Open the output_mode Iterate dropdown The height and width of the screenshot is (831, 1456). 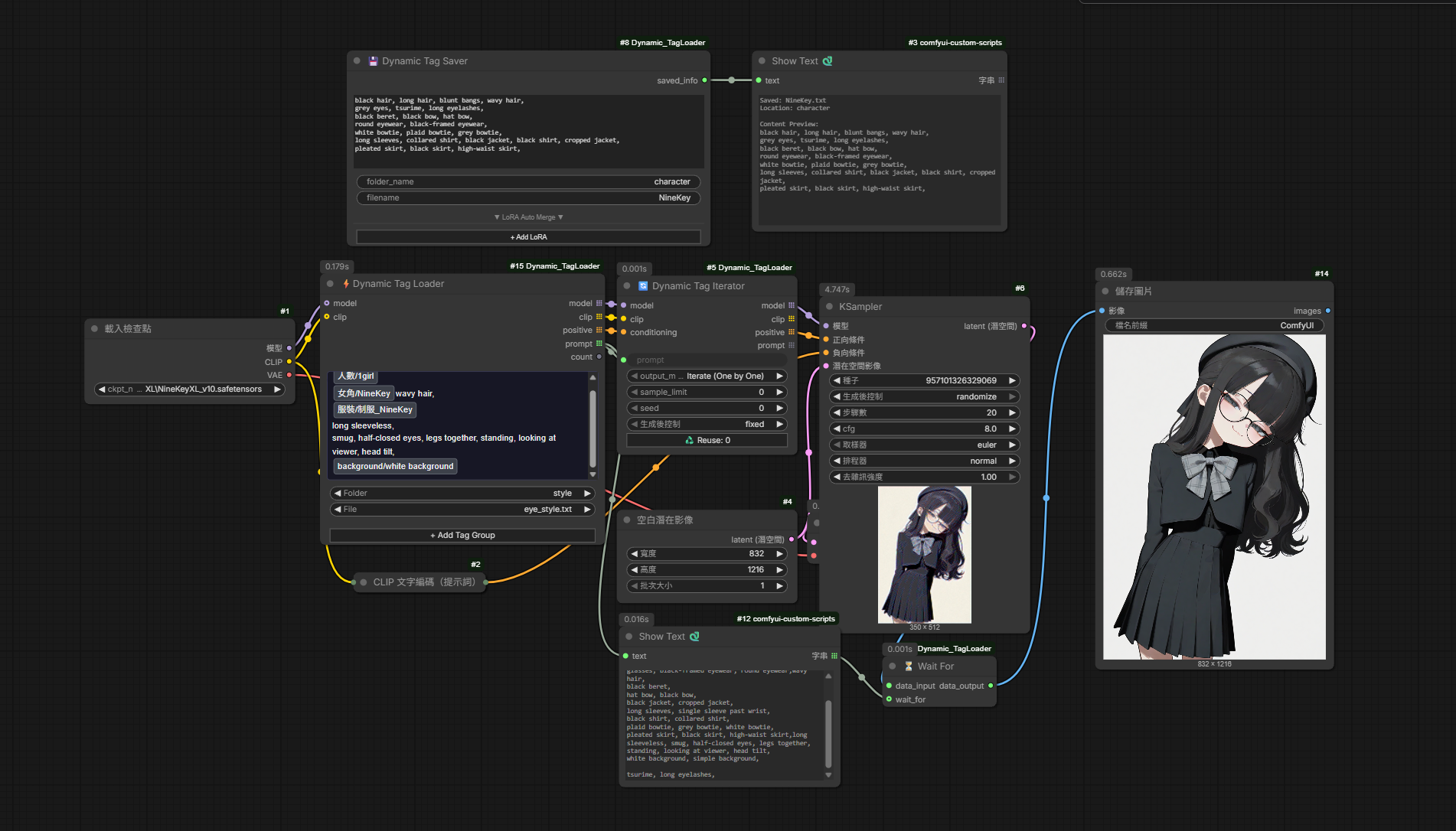[x=707, y=376]
